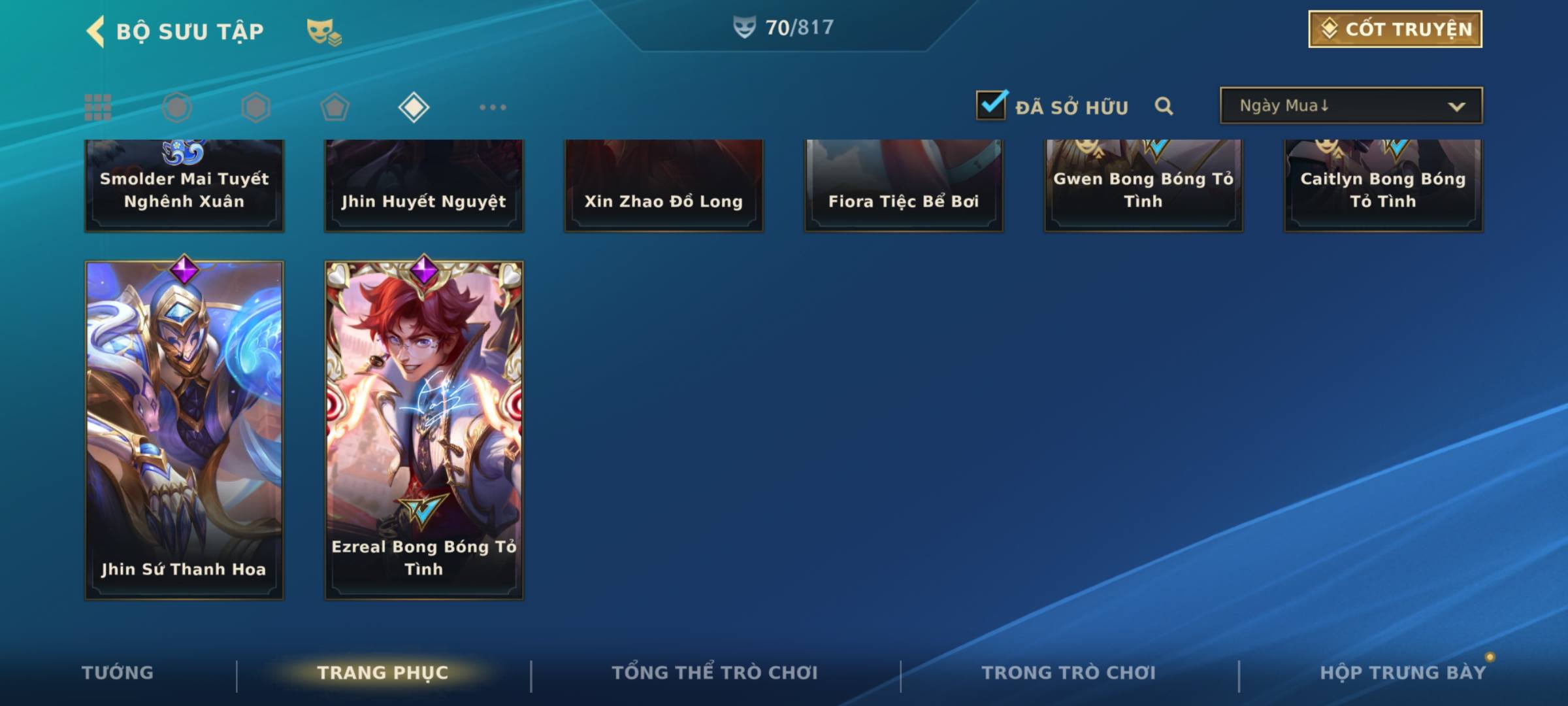
Task: Open the Hộp Trưng Bày tab
Action: pyautogui.click(x=1403, y=673)
